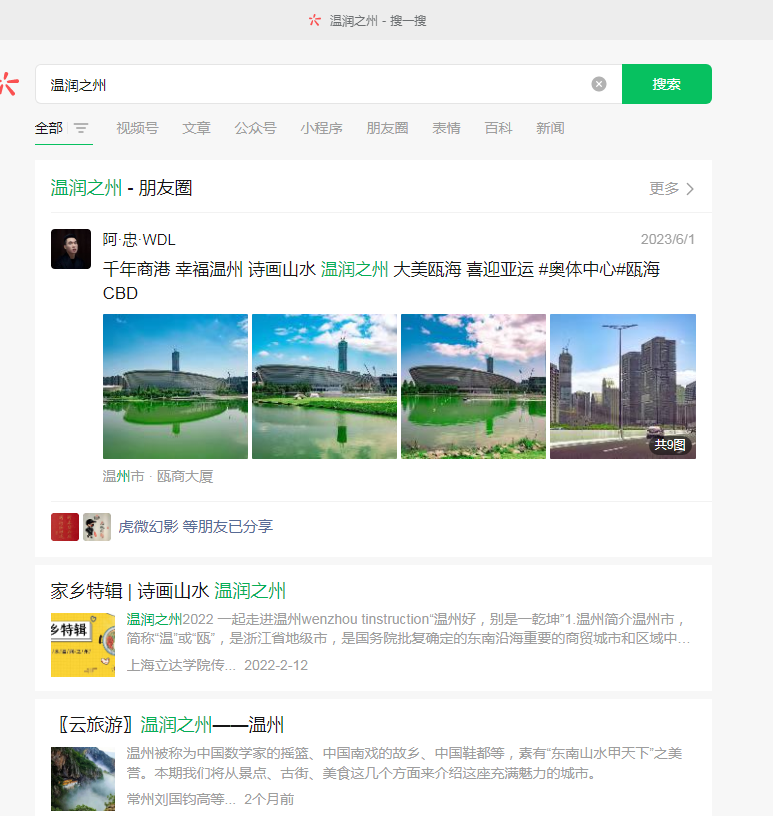Open 阿·忠·WDL profile avatar
The width and height of the screenshot is (773, 816).
[71, 249]
